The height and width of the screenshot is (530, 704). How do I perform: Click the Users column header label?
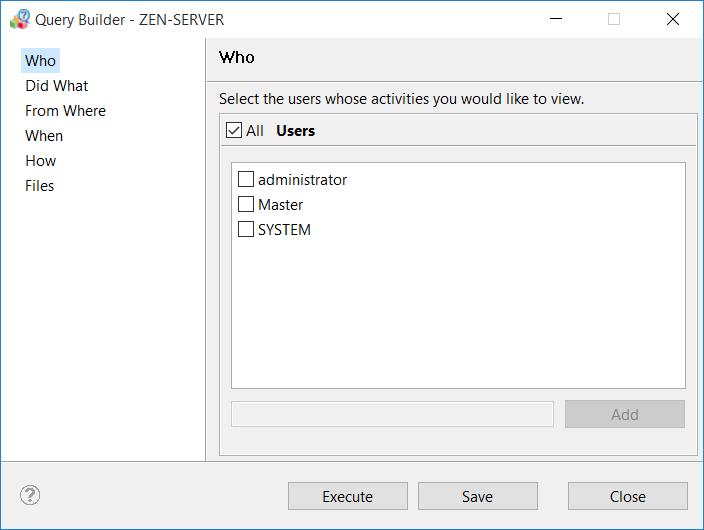[295, 130]
